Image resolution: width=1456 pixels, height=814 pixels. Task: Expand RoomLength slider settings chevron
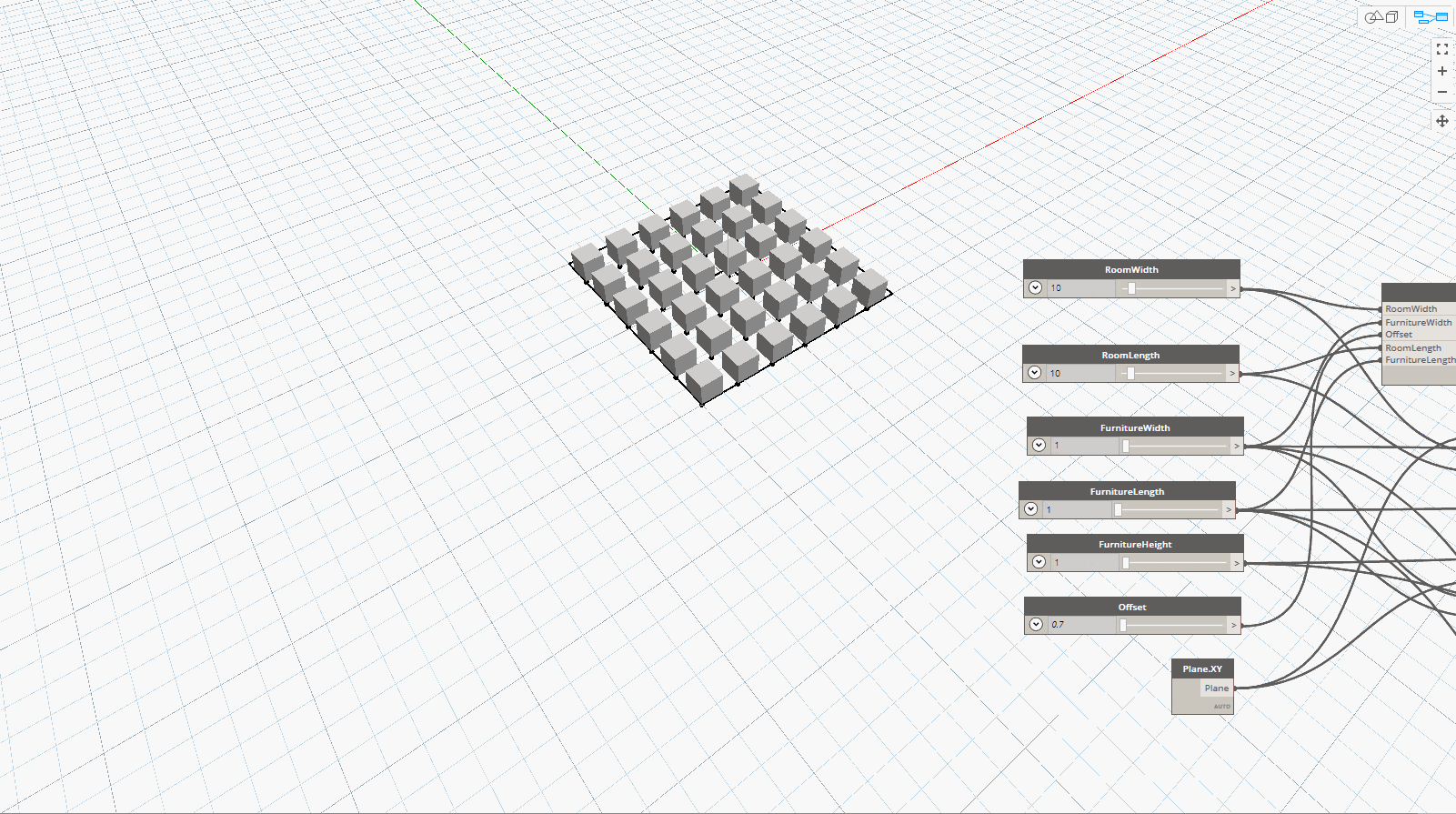click(x=1034, y=373)
